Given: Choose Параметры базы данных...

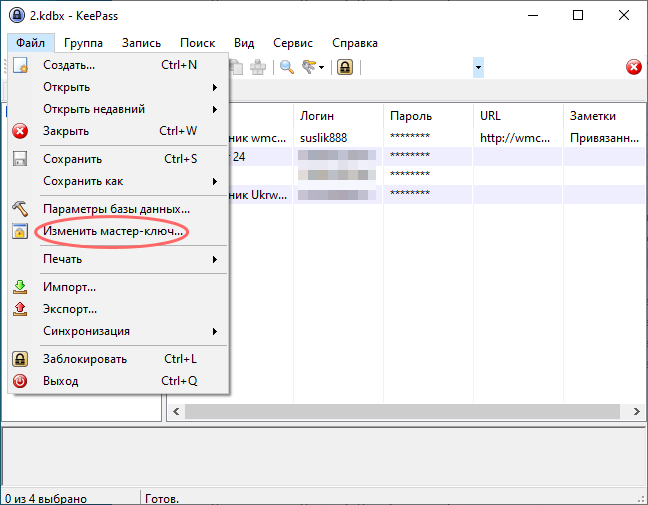Looking at the screenshot, I should 118,209.
